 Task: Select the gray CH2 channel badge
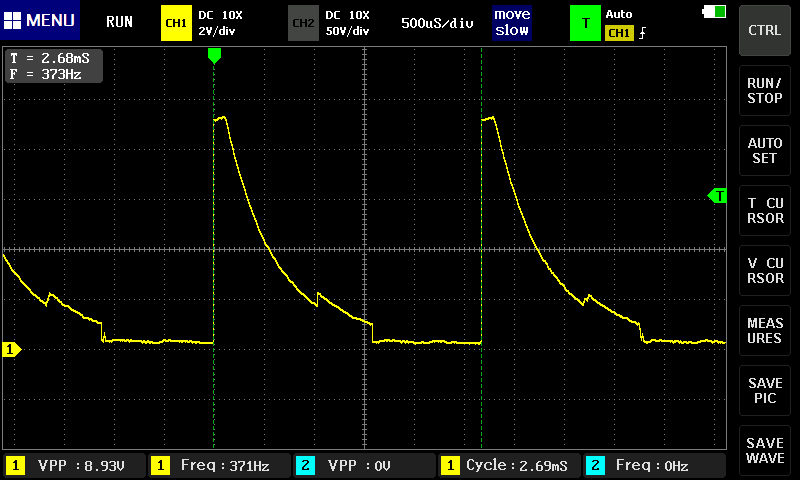point(303,23)
